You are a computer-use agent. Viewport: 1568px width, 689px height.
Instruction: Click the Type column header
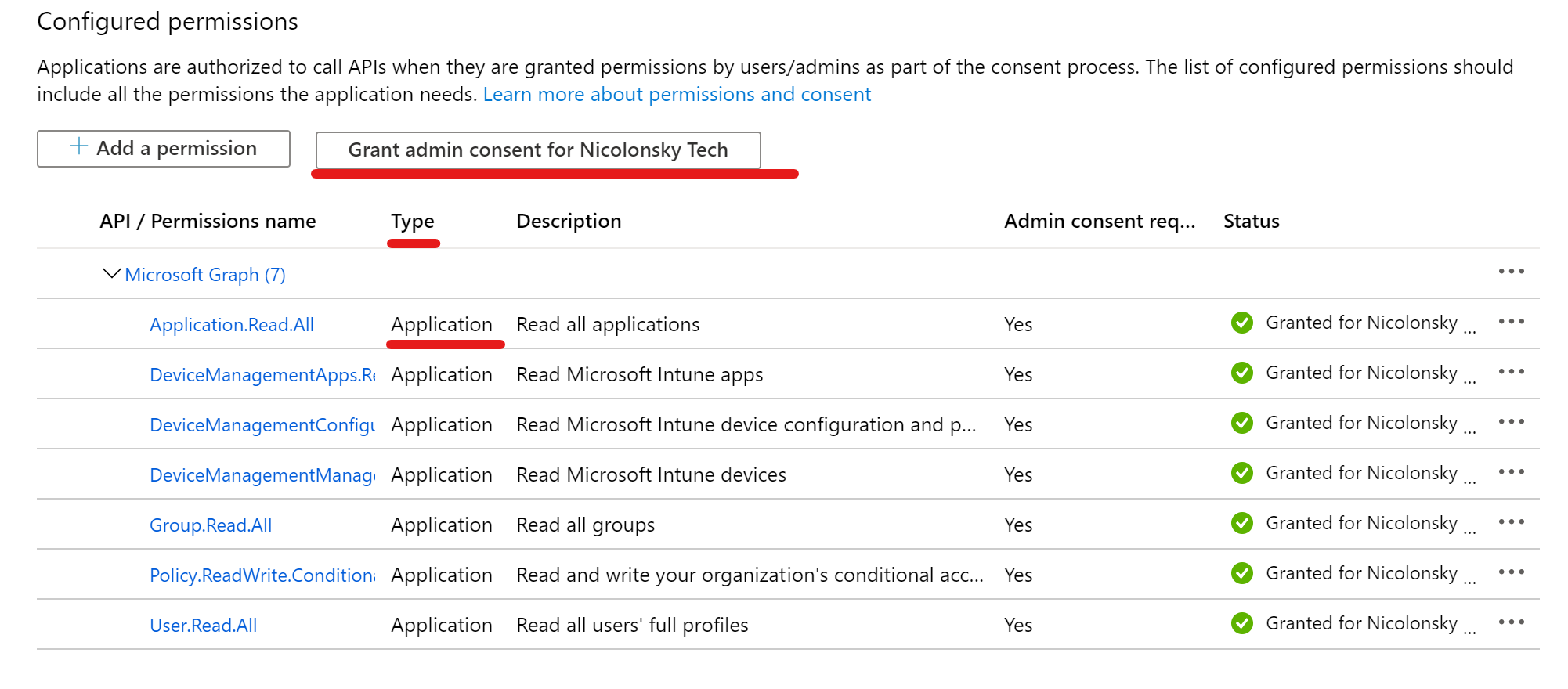tap(413, 222)
